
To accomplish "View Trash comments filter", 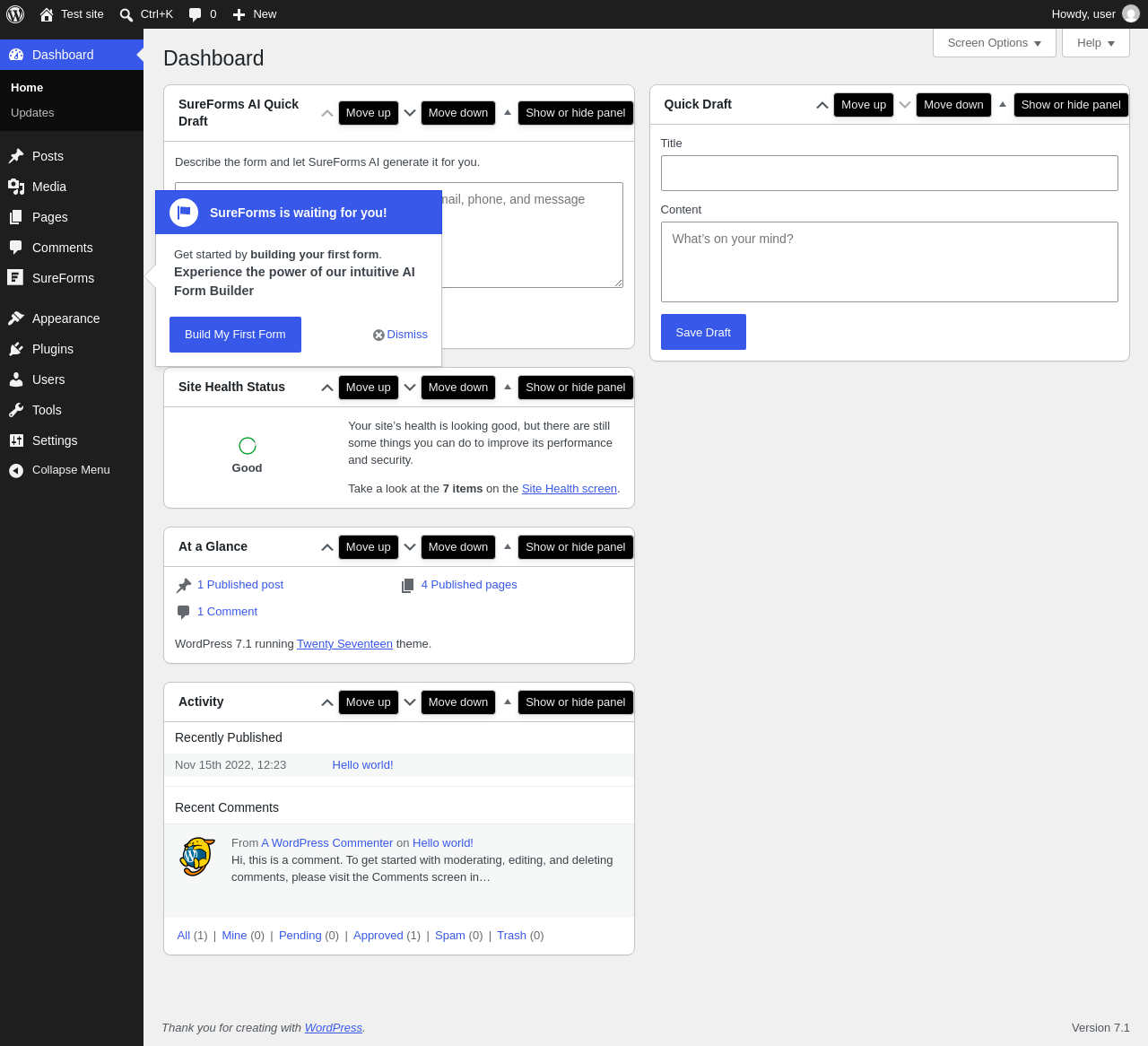I will click(x=511, y=936).
